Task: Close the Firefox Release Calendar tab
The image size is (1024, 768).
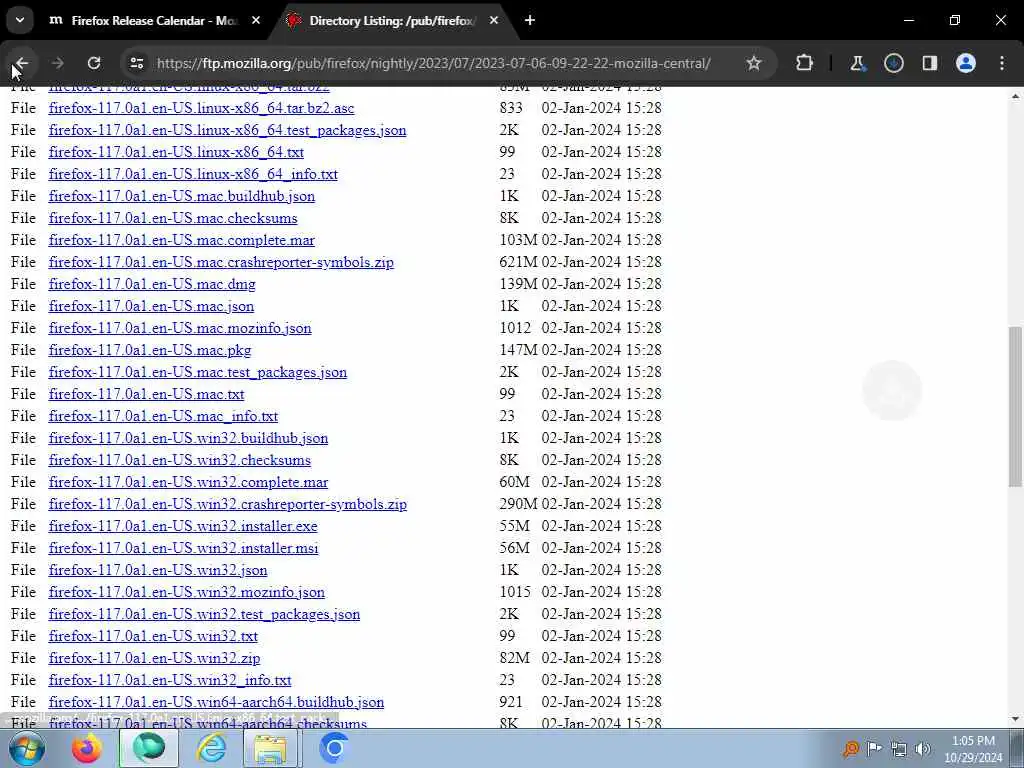Action: (256, 21)
